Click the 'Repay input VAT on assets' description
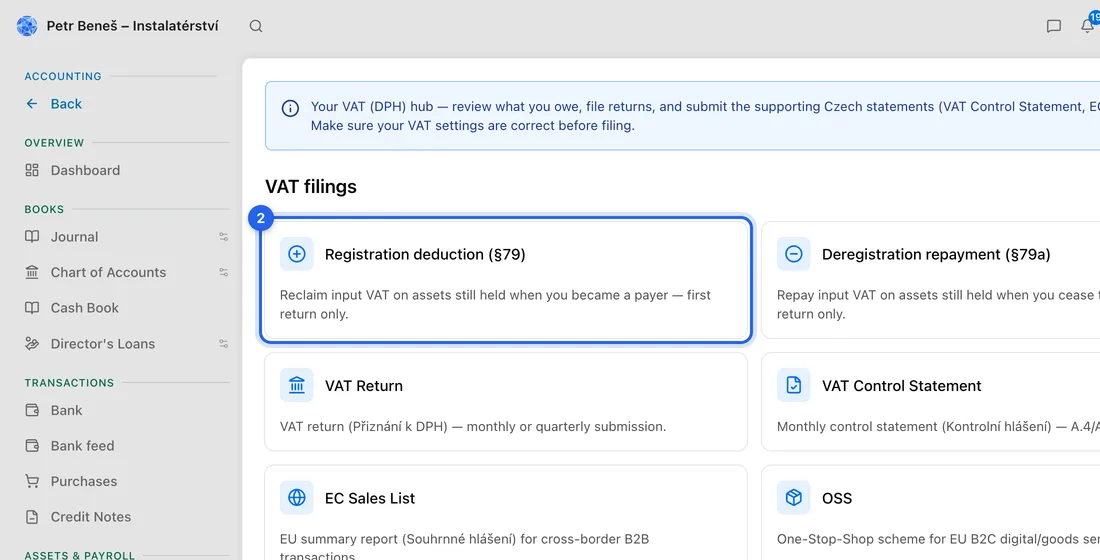Image resolution: width=1100 pixels, height=560 pixels. [938, 305]
